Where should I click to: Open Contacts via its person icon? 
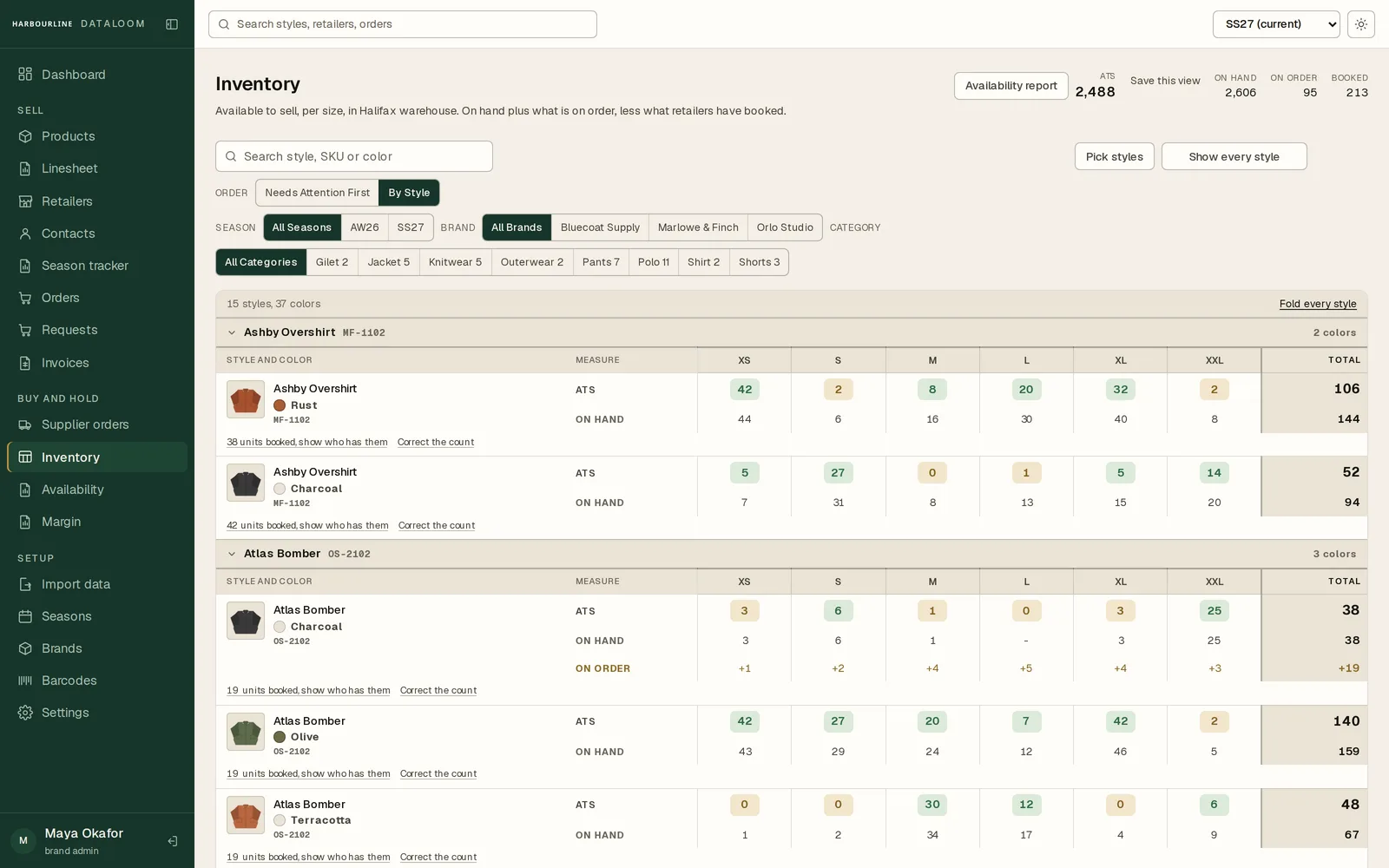point(25,233)
